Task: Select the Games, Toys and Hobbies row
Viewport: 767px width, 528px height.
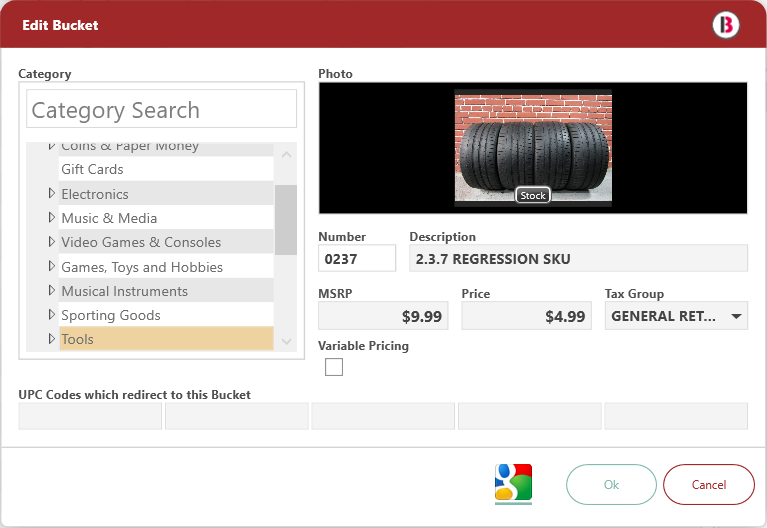Action: tap(166, 266)
